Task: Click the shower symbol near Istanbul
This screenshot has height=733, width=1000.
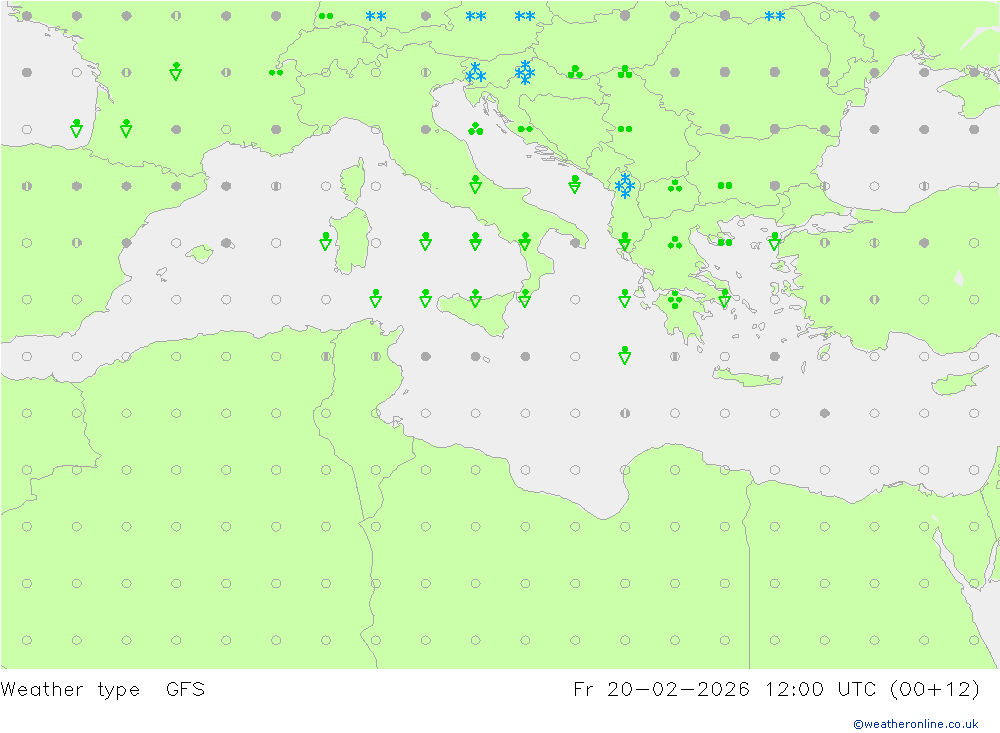Action: pyautogui.click(x=775, y=241)
